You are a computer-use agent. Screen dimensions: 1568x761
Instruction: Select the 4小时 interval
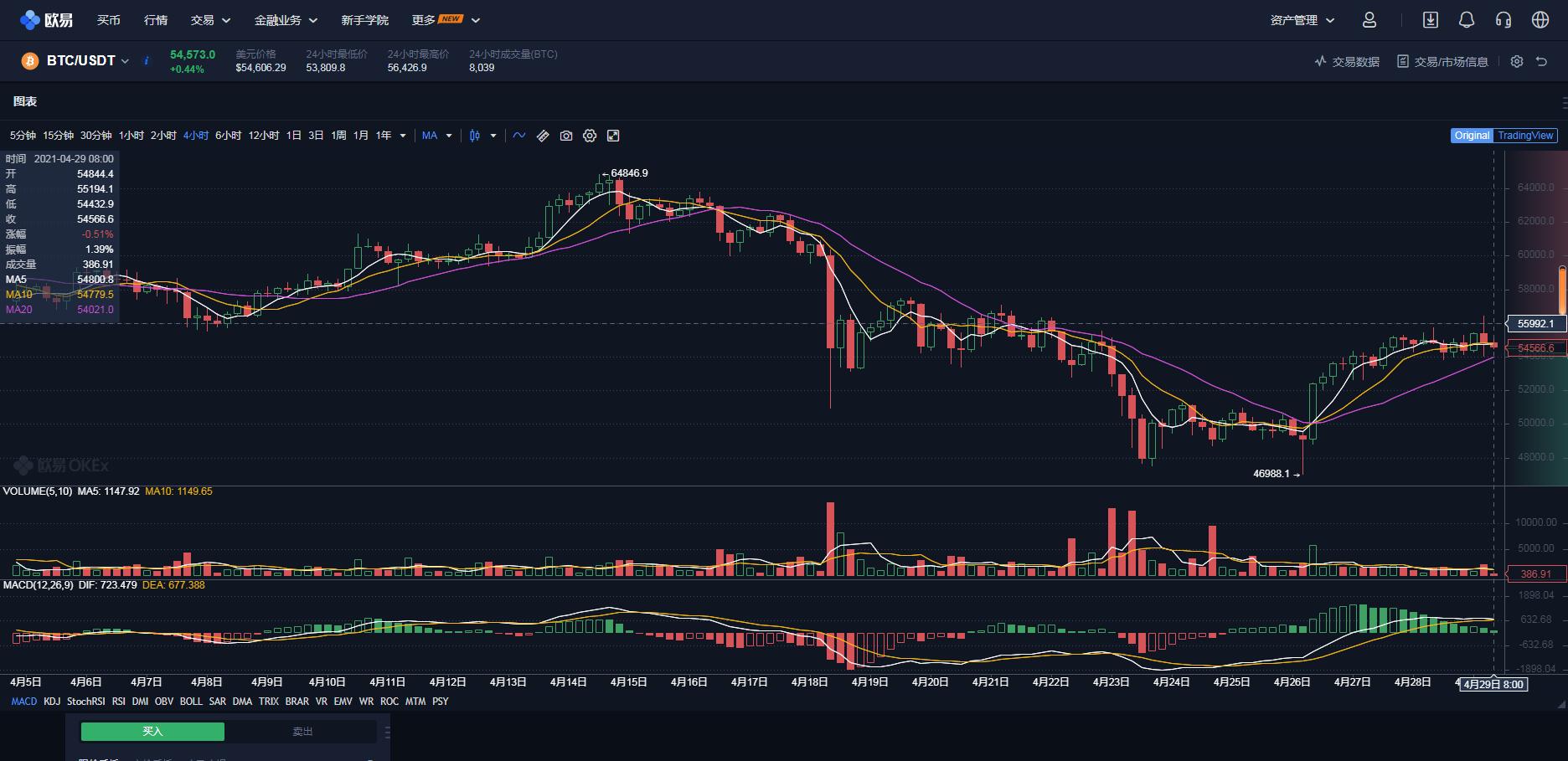196,136
